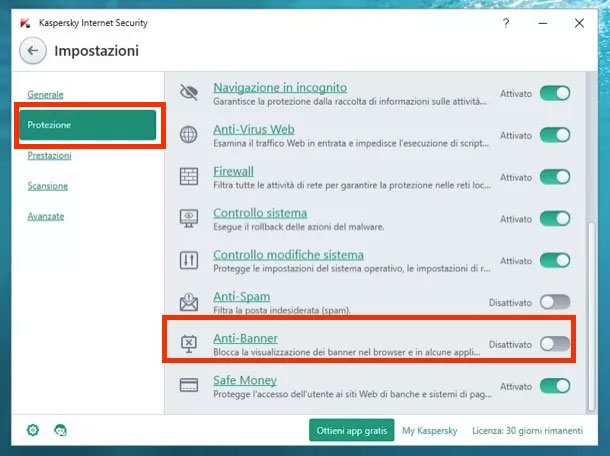The image size is (610, 456).
Task: Switch to the Scansione section
Action: pos(48,186)
